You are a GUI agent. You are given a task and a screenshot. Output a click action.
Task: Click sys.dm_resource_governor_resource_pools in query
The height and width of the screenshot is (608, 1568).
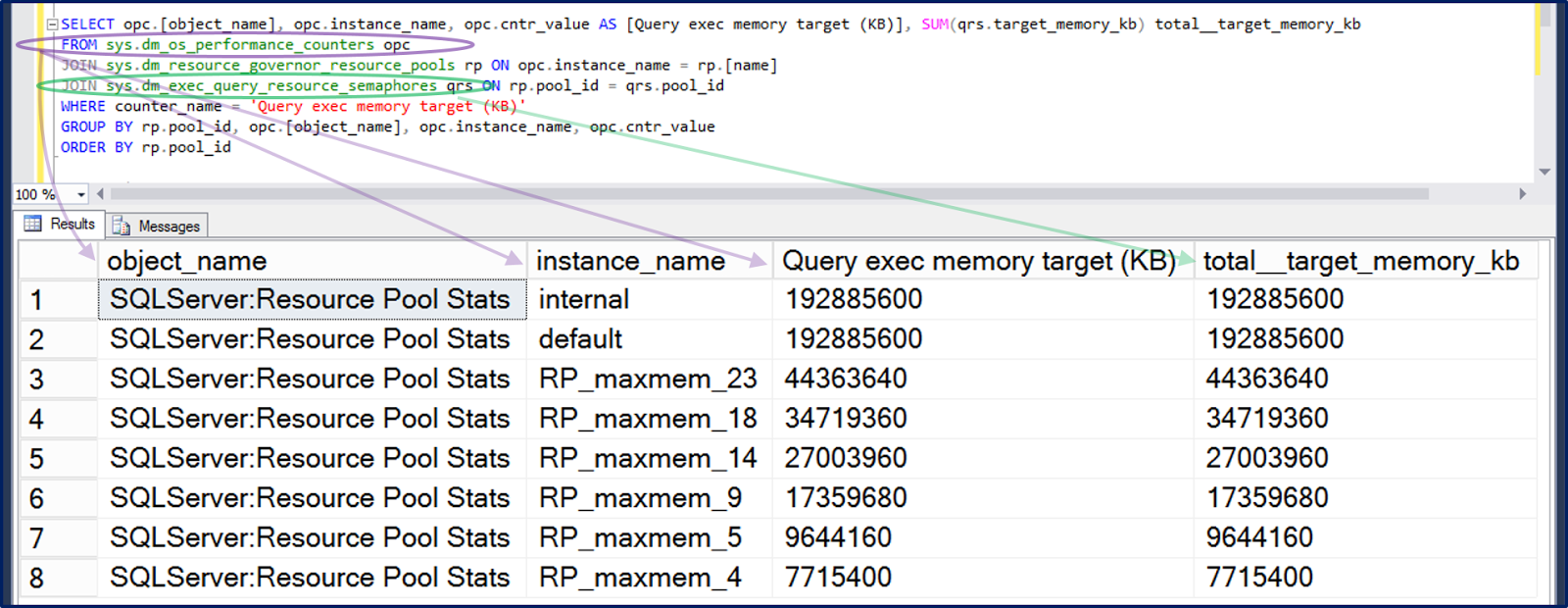point(280,66)
